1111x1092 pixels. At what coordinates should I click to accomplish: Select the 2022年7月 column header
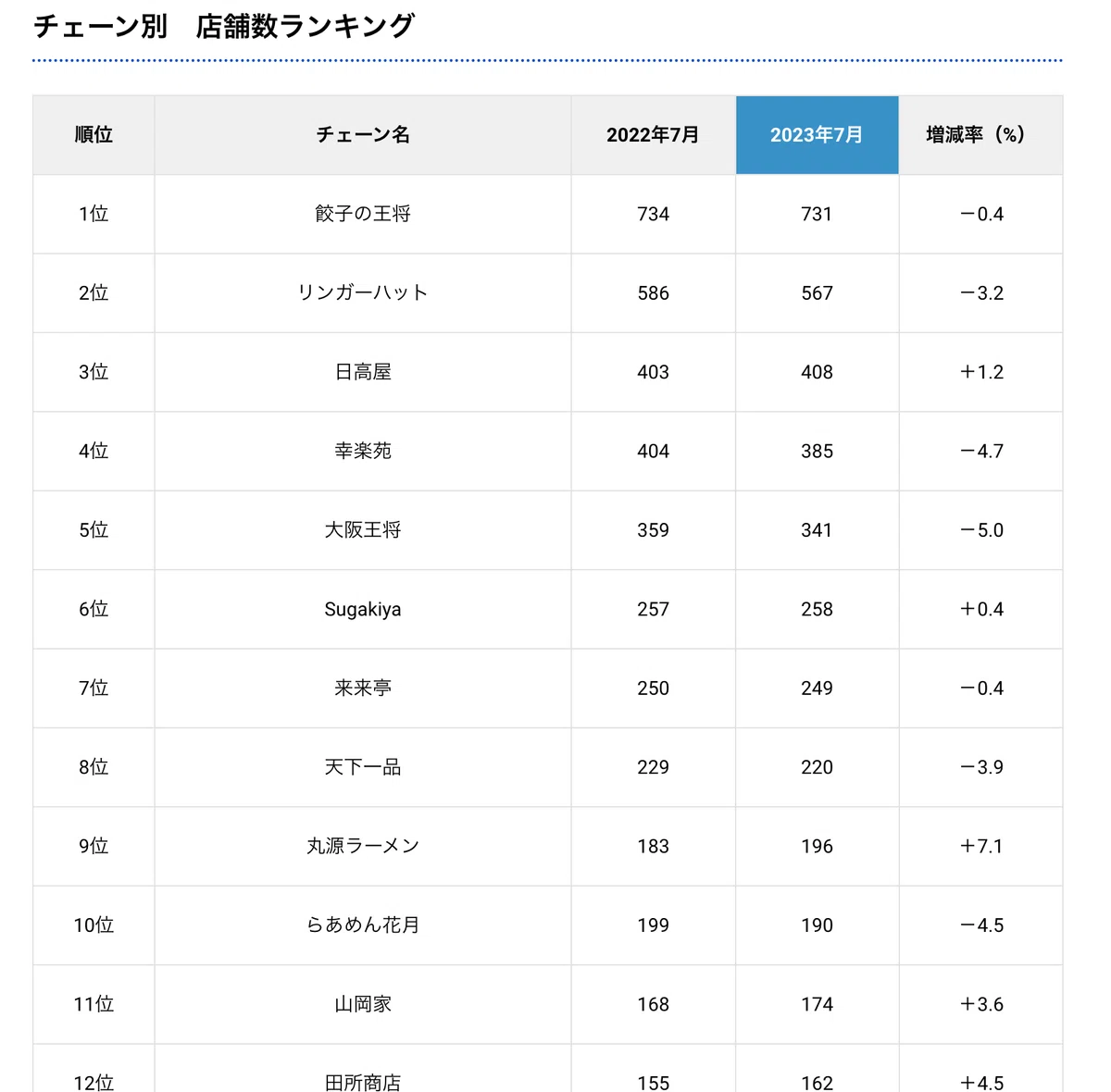coord(653,135)
